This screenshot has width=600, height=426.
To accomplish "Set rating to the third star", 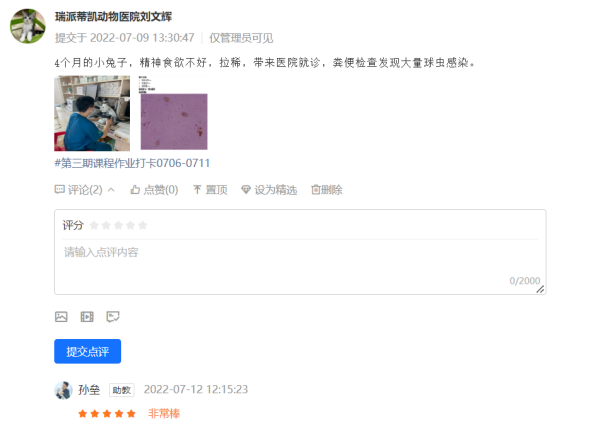I will coord(118,225).
